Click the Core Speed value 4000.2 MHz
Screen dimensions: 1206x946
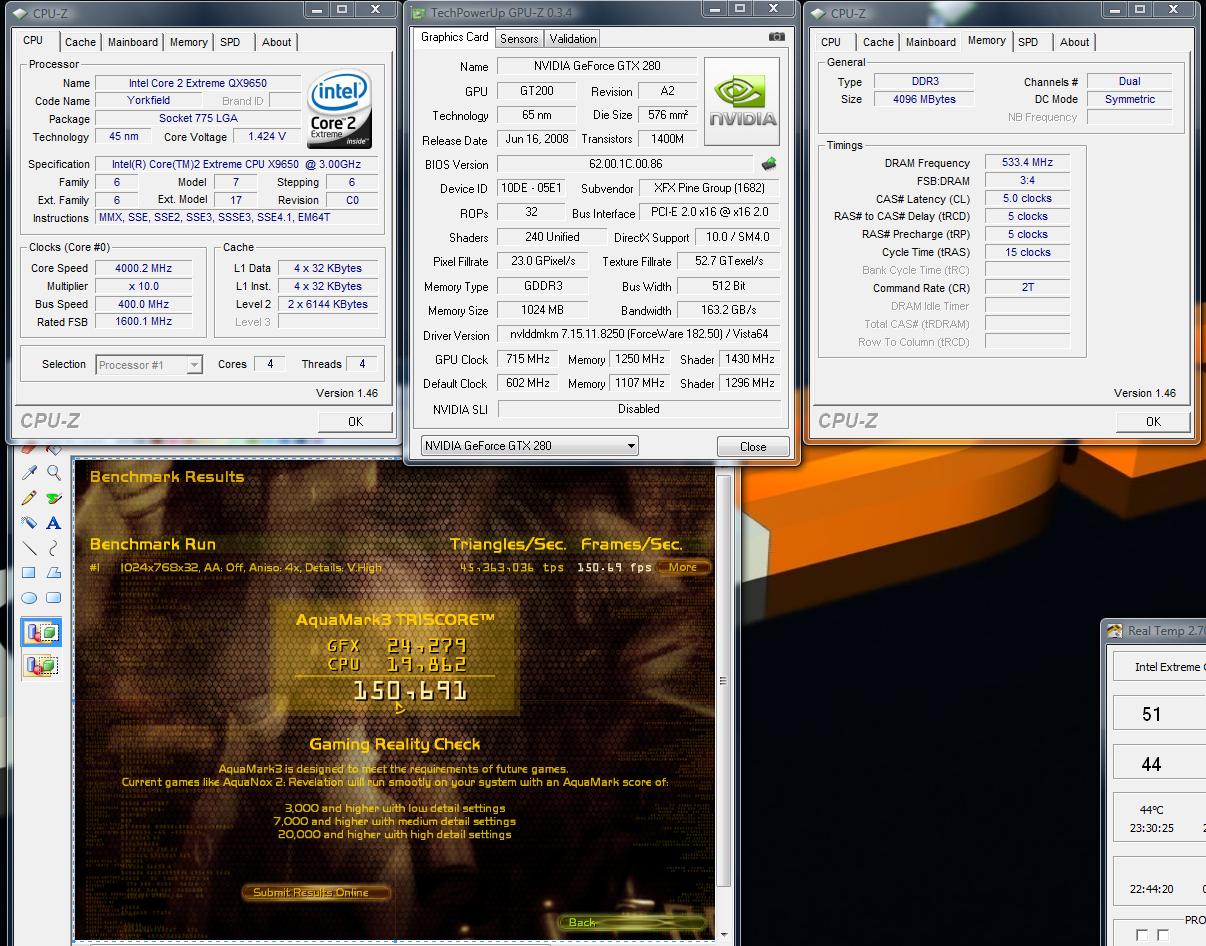pyautogui.click(x=144, y=268)
